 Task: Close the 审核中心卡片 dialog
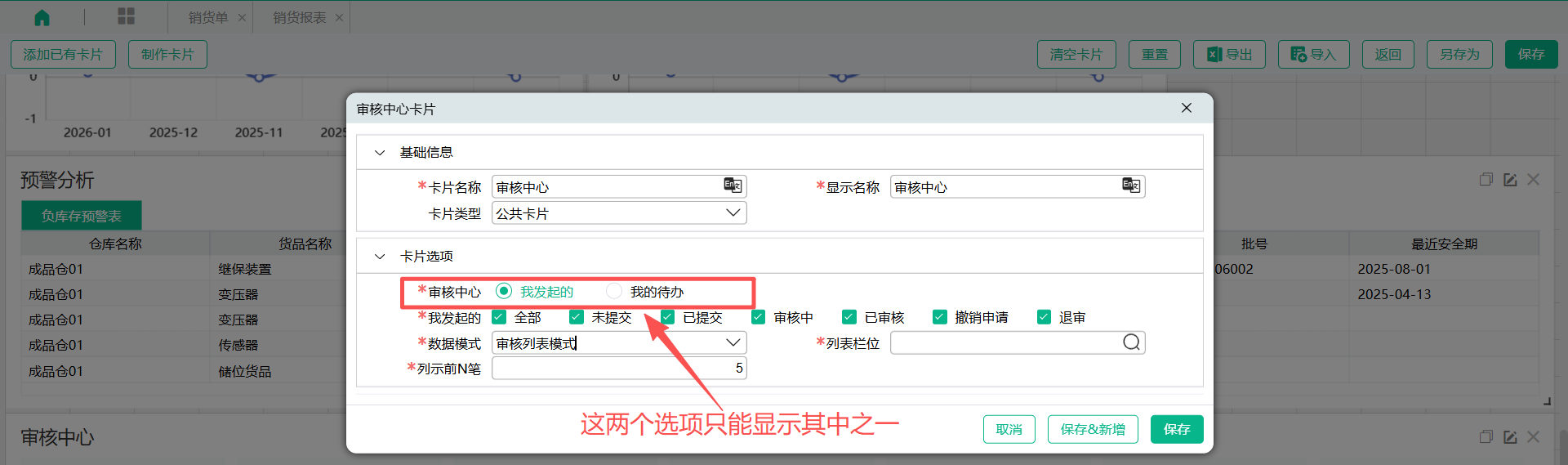click(x=1187, y=108)
